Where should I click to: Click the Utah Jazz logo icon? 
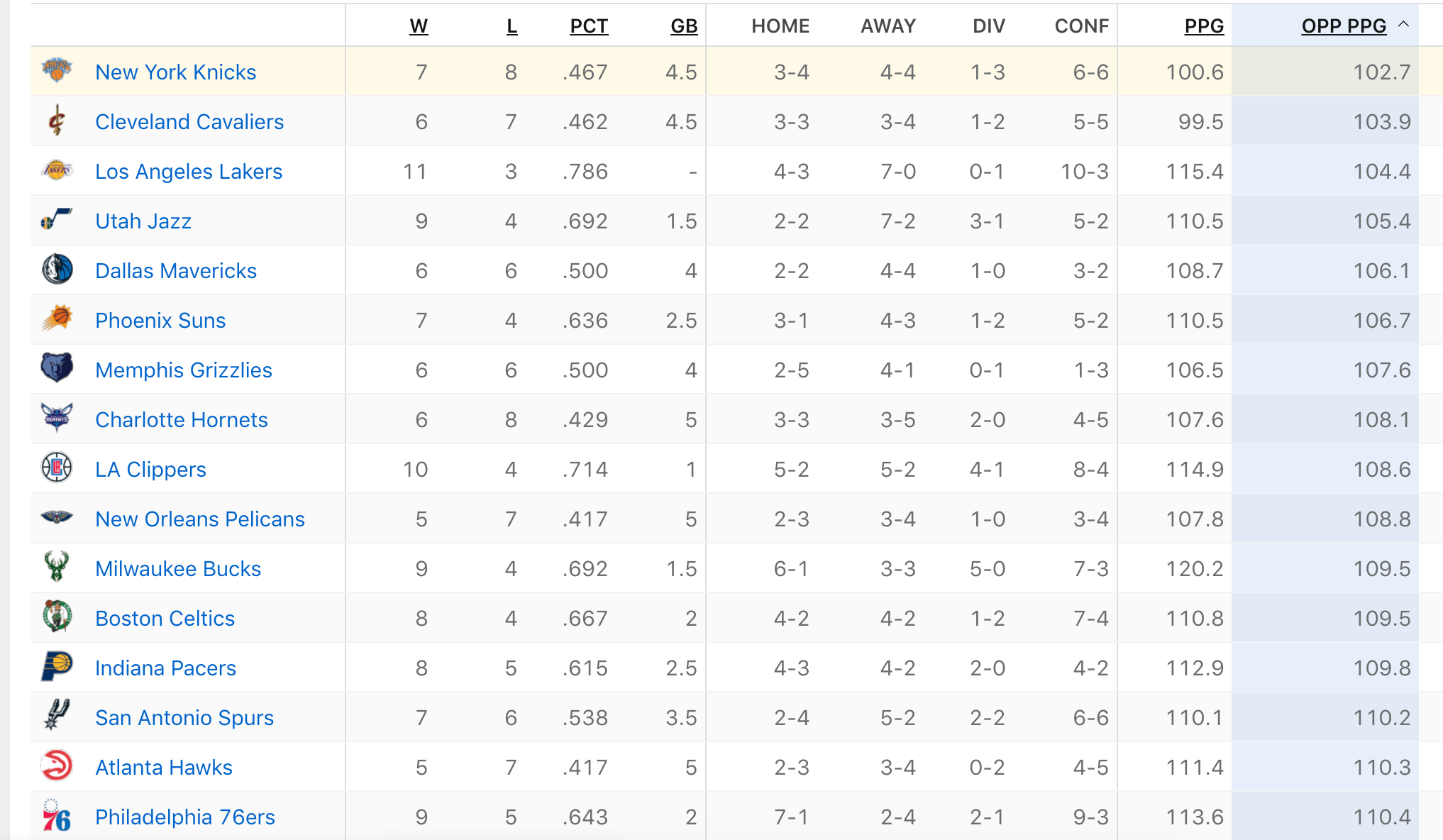57,220
